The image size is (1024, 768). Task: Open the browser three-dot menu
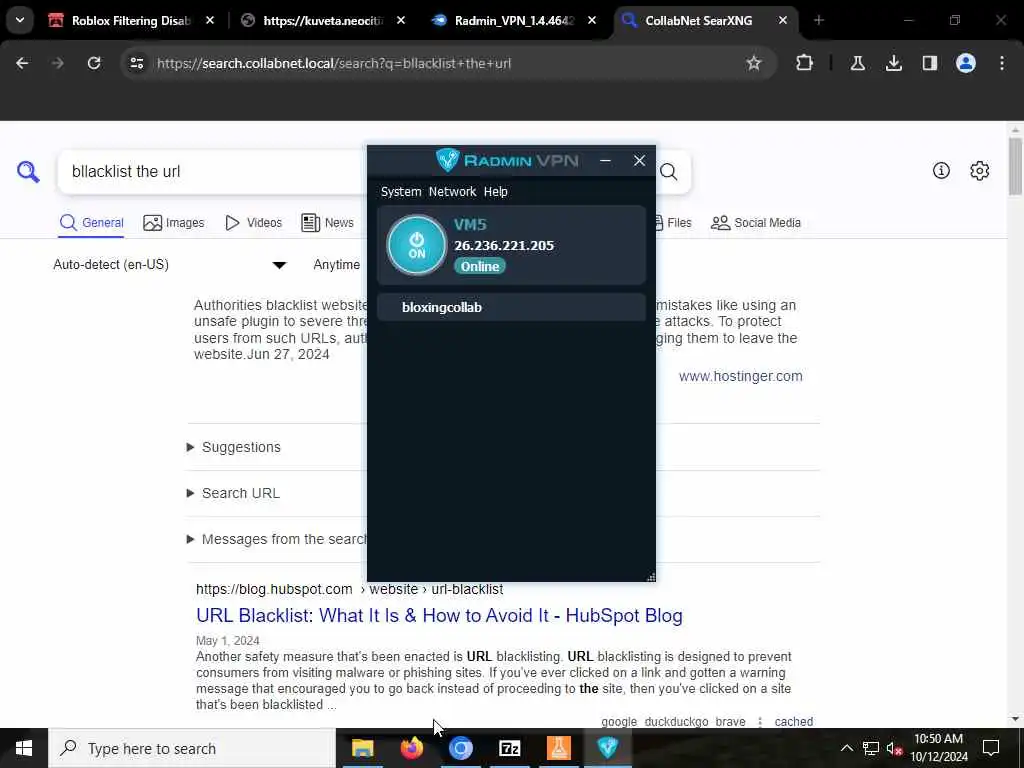pos(1002,63)
